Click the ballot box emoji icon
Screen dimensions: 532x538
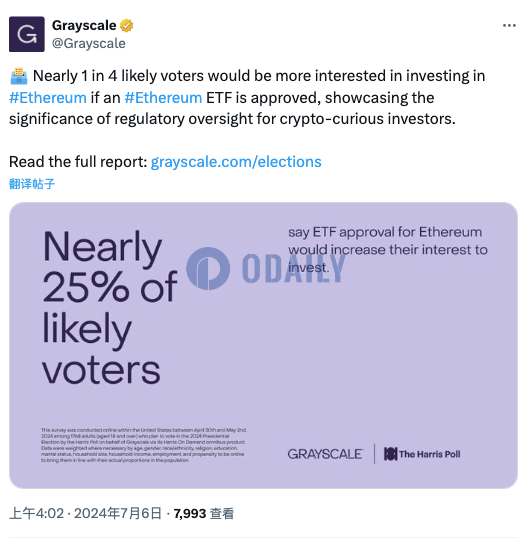coord(19,76)
